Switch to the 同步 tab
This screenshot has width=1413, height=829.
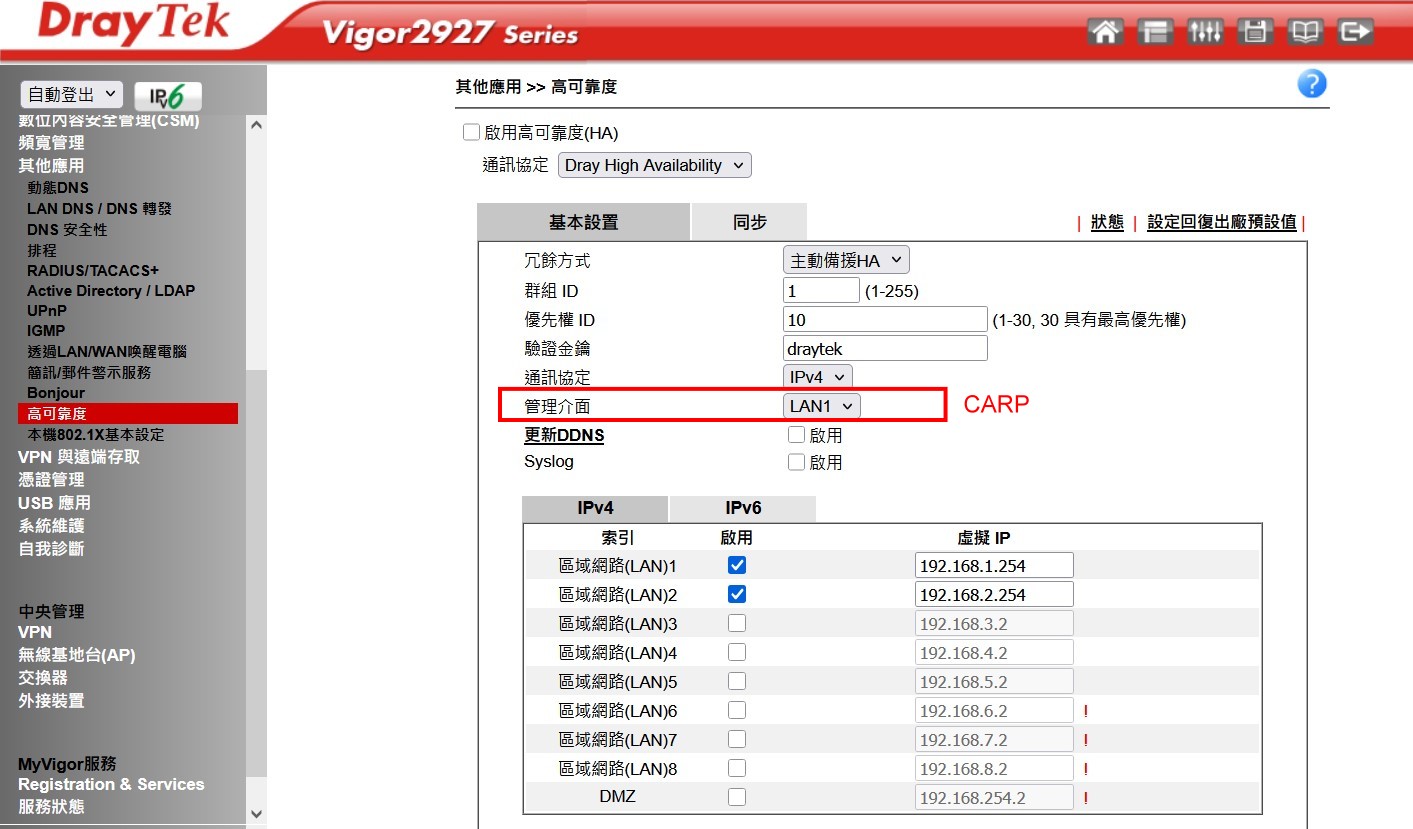click(749, 222)
